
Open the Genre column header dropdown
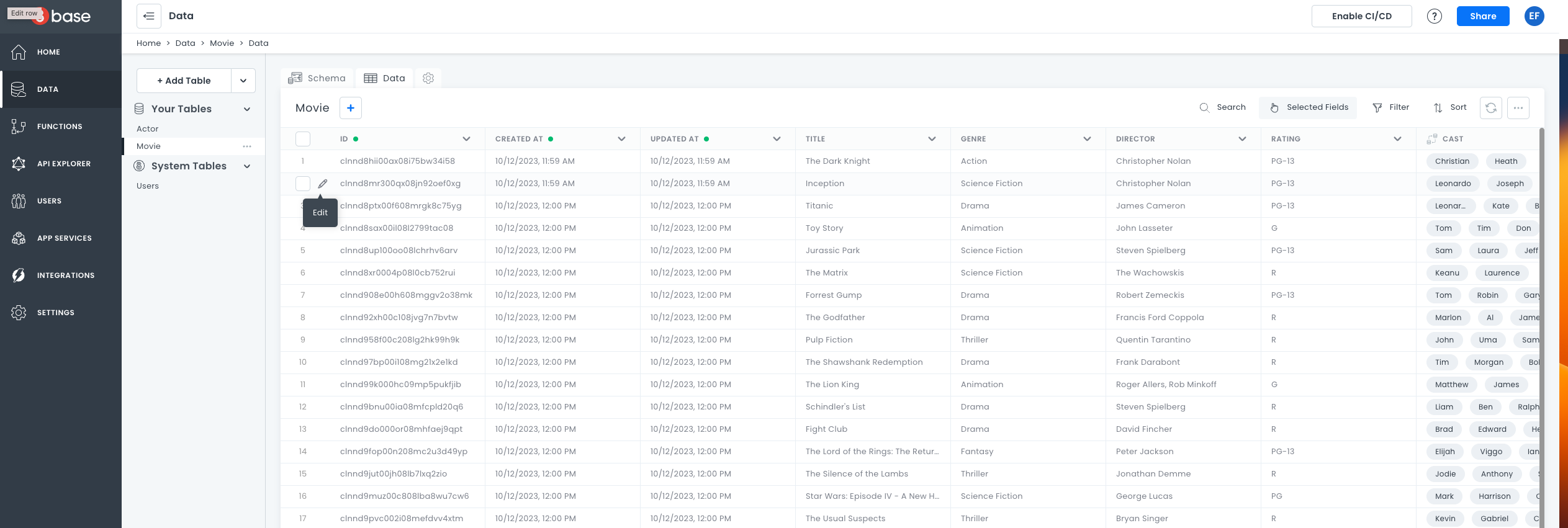(1087, 139)
